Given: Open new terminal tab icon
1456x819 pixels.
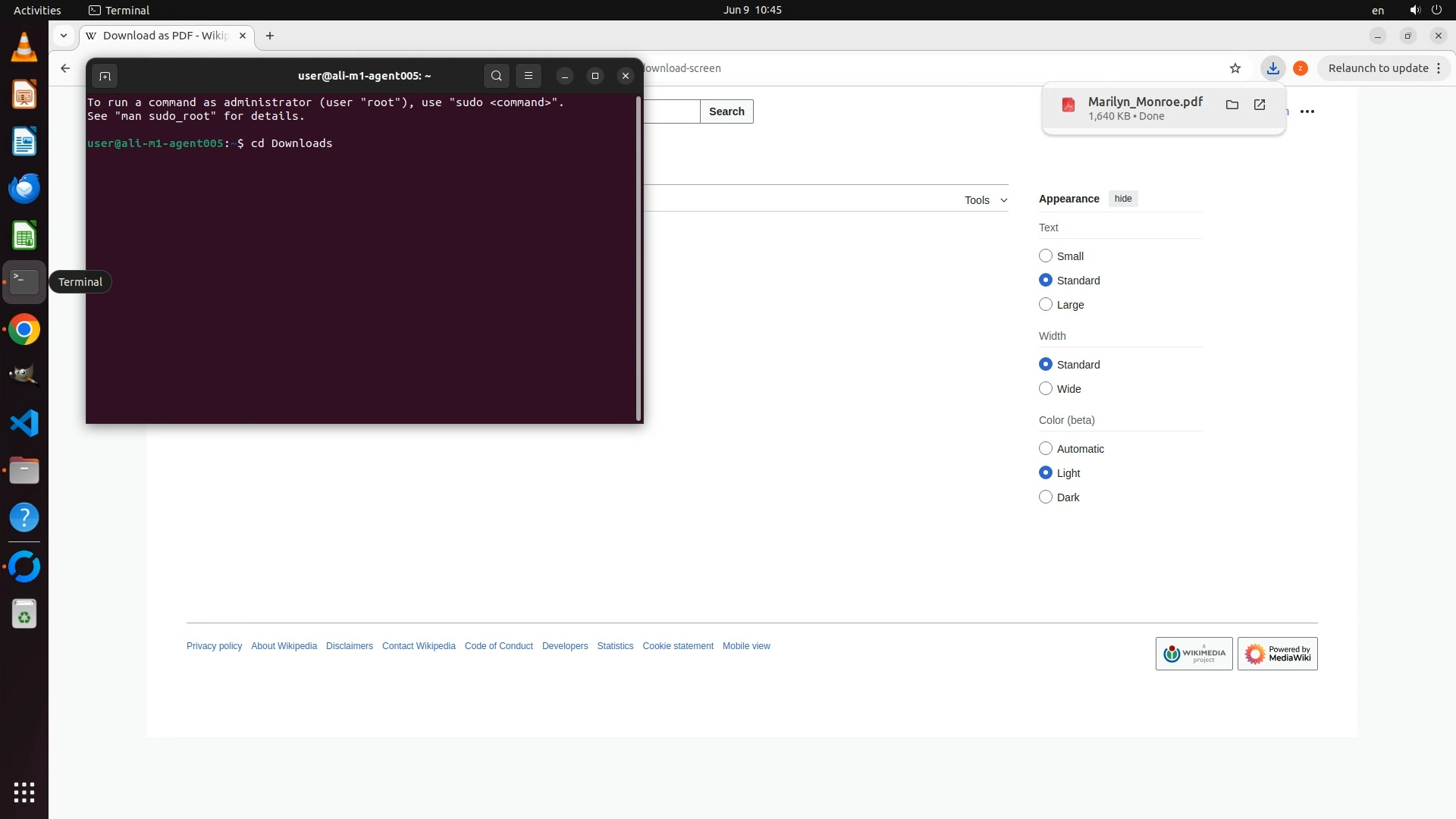Looking at the screenshot, I should click(x=105, y=76).
